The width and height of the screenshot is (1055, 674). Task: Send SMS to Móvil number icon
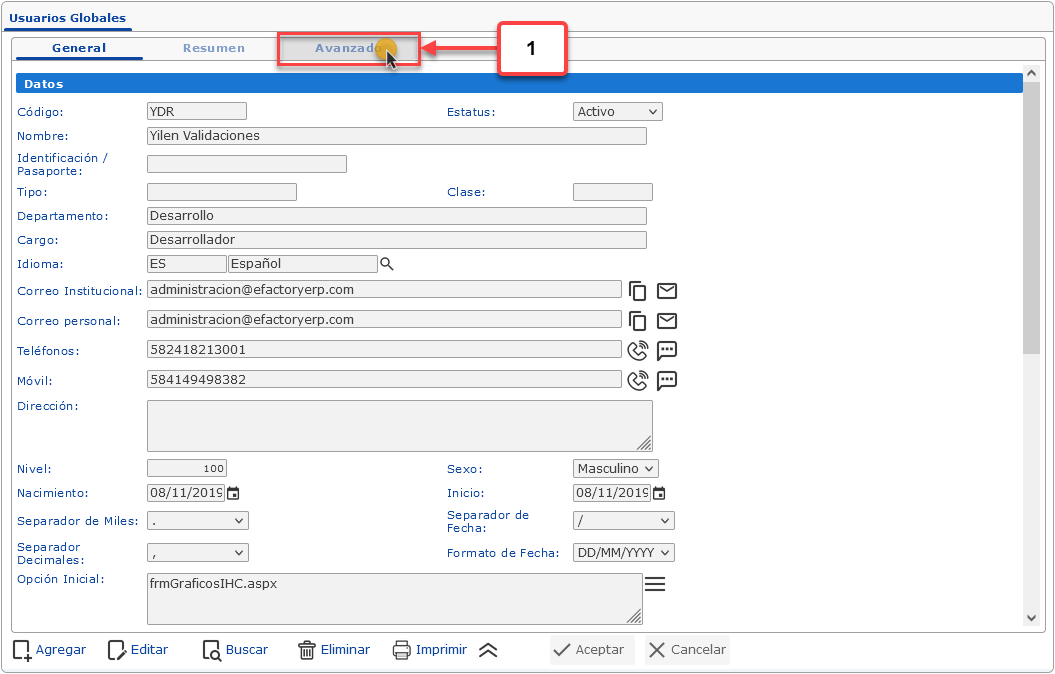click(667, 380)
